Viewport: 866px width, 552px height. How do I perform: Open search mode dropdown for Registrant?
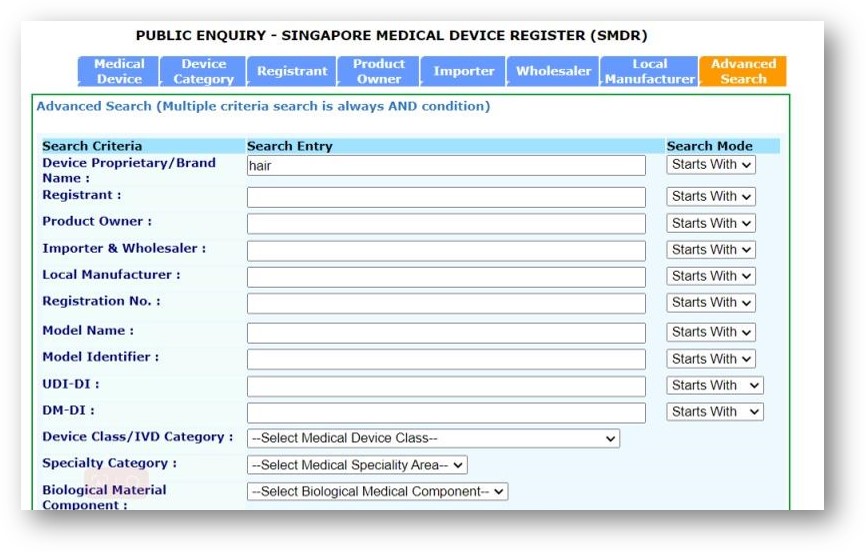coord(711,197)
